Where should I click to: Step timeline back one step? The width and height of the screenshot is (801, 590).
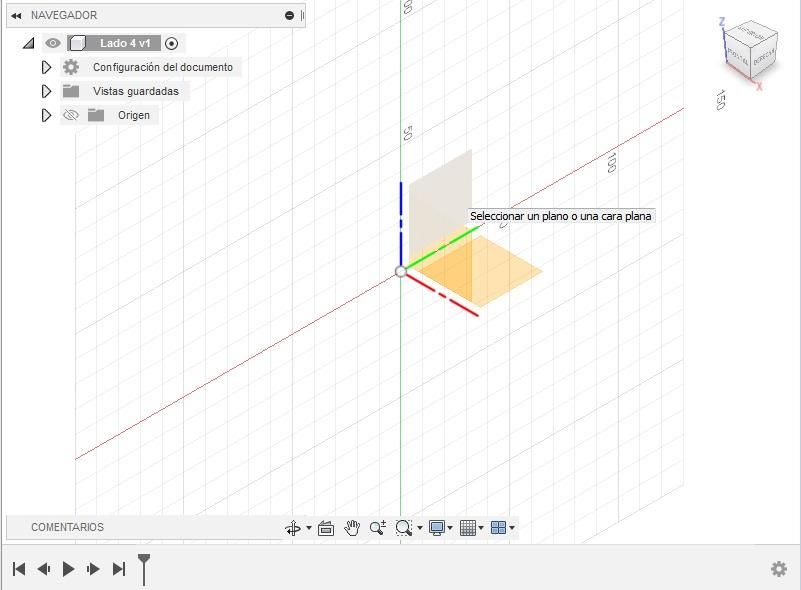pos(44,569)
